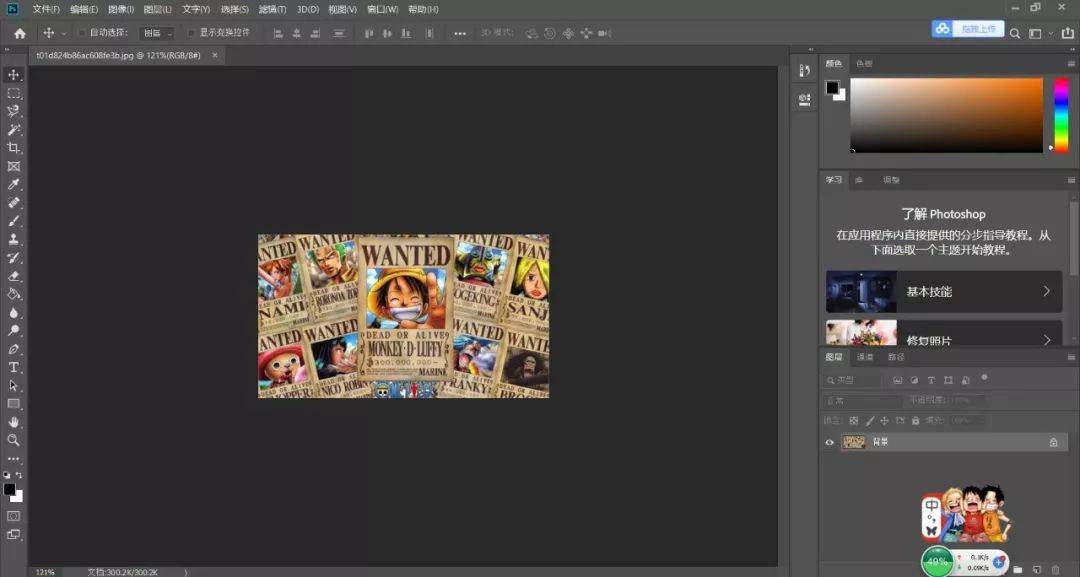Select the Hand tool
Image resolution: width=1080 pixels, height=577 pixels.
13,422
